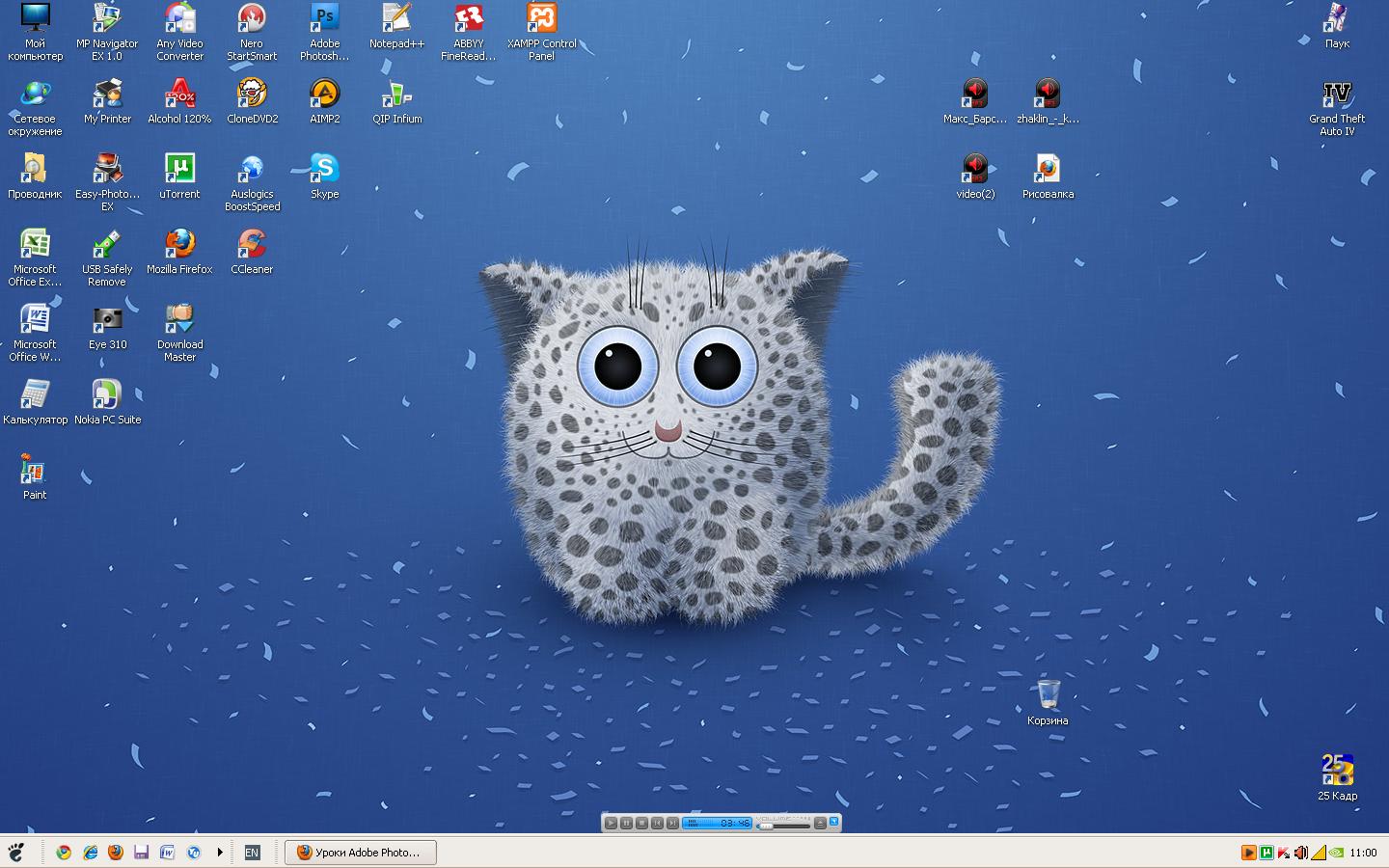Open the EN language bar selector
The image size is (1389, 868).
252,853
